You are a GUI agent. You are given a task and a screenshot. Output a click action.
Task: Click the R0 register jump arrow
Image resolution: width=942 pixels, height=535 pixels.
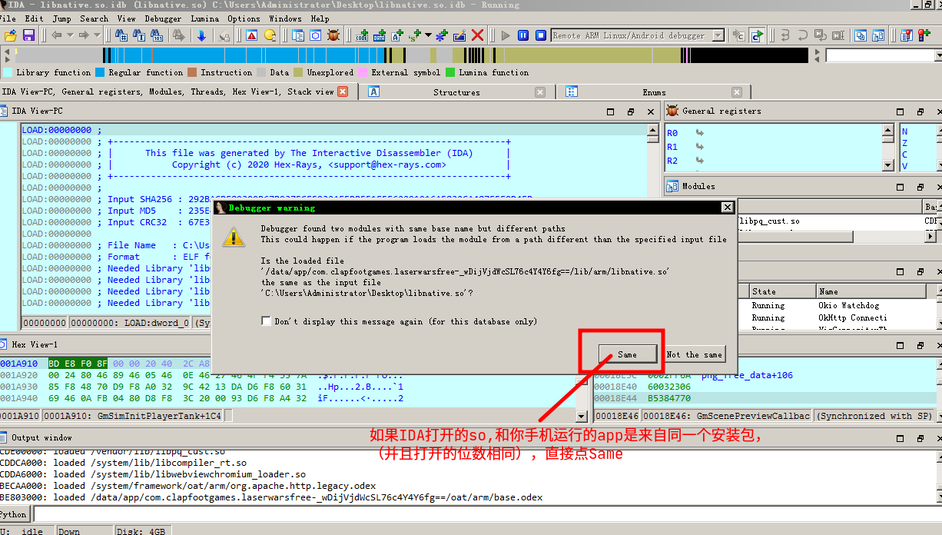pos(700,133)
